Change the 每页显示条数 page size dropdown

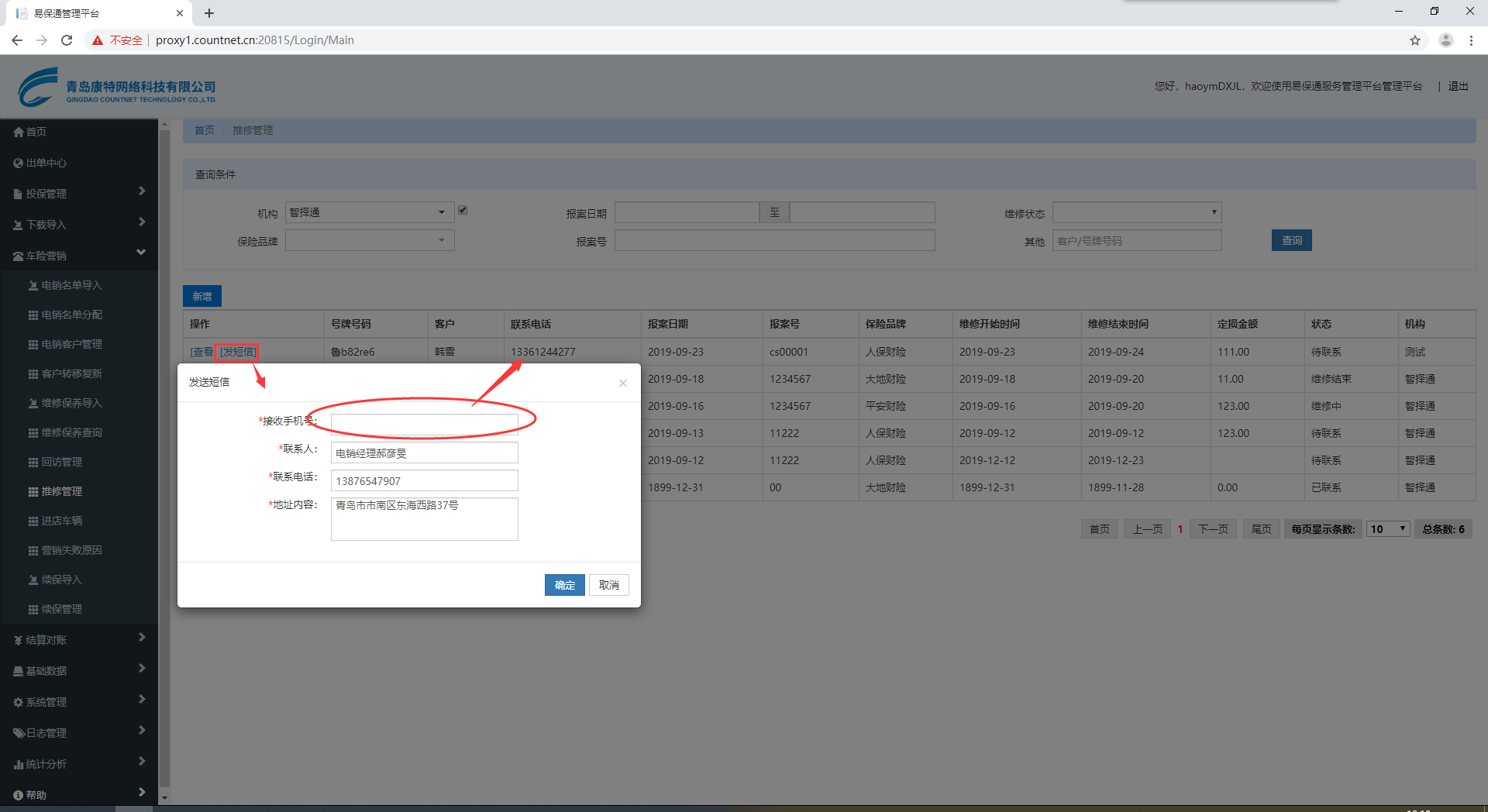tap(1387, 529)
